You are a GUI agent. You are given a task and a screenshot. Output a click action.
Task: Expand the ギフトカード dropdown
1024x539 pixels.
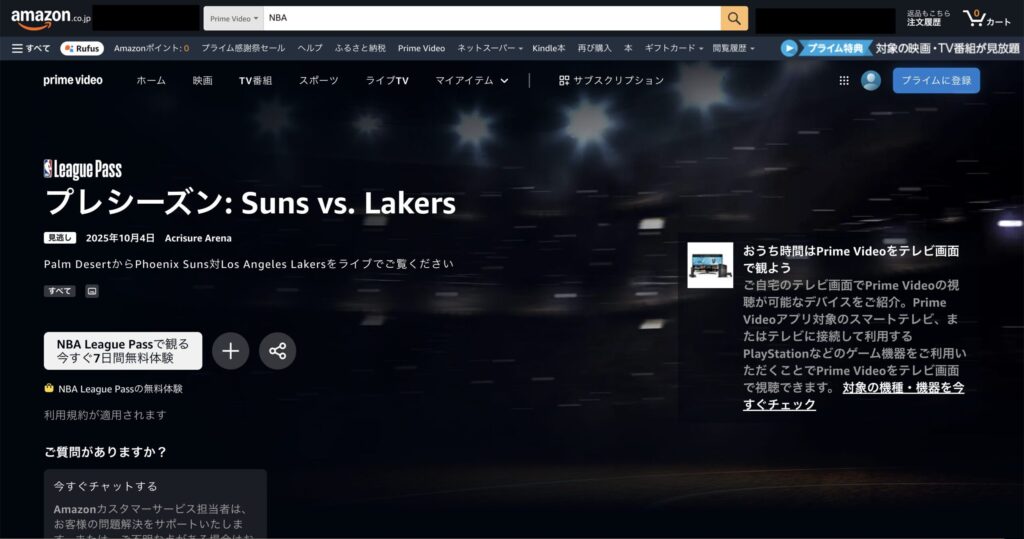(x=673, y=48)
